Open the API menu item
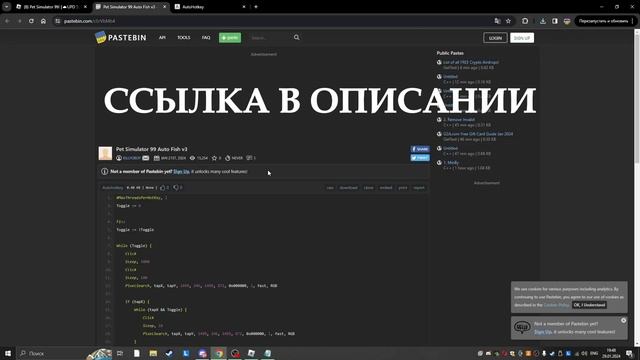Image resolution: width=640 pixels, height=360 pixels. point(162,38)
